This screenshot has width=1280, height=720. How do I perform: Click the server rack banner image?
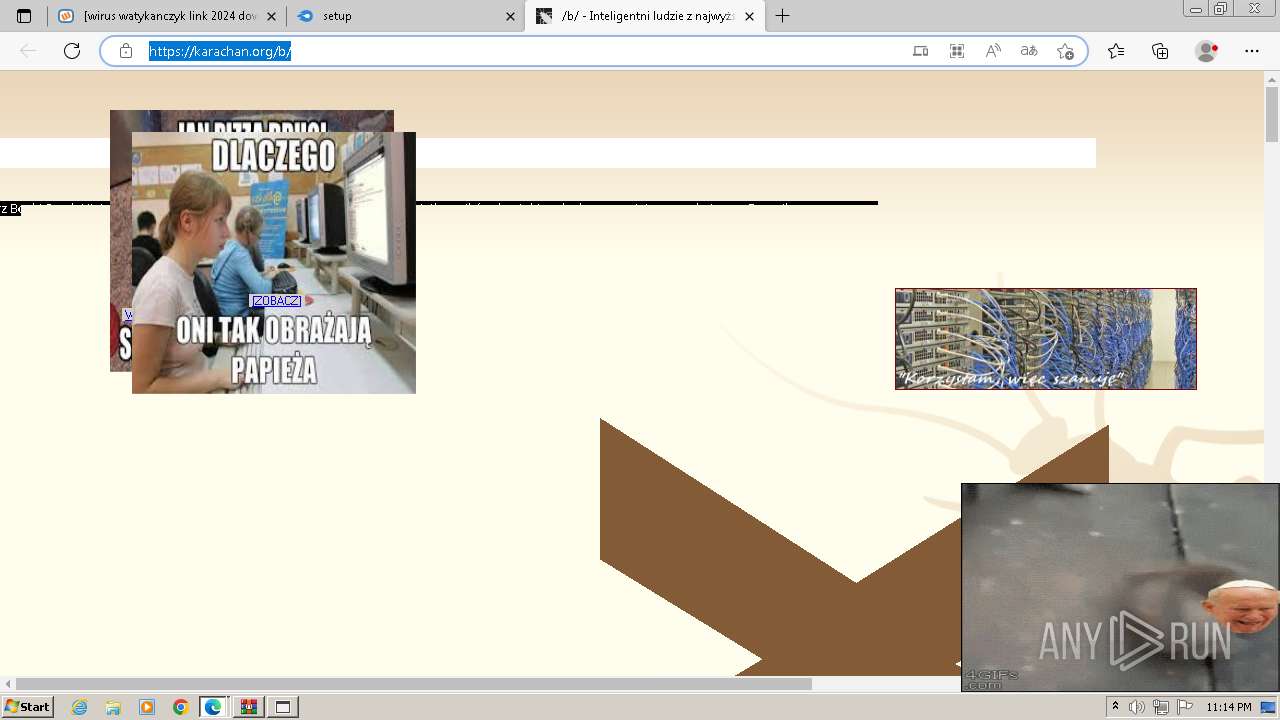[x=1046, y=339]
